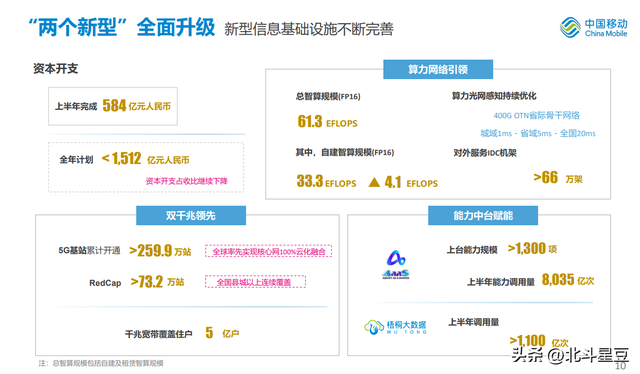Click the 上半年能力调用量 label
640x374 pixels.
[501, 282]
